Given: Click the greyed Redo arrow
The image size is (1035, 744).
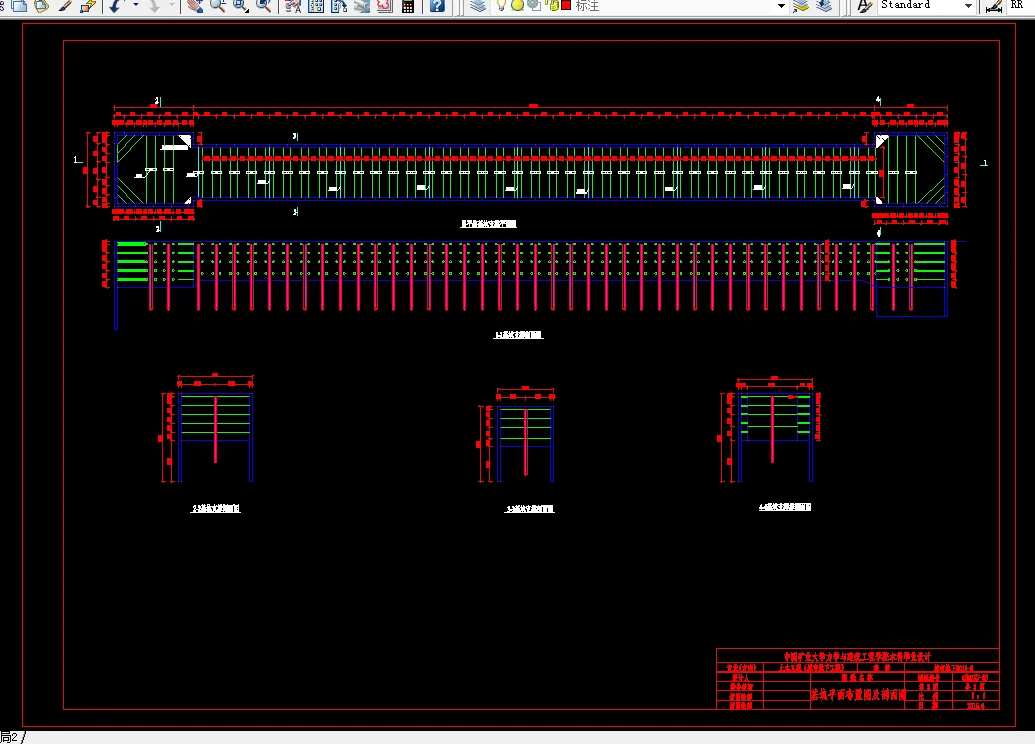Looking at the screenshot, I should point(153,6).
